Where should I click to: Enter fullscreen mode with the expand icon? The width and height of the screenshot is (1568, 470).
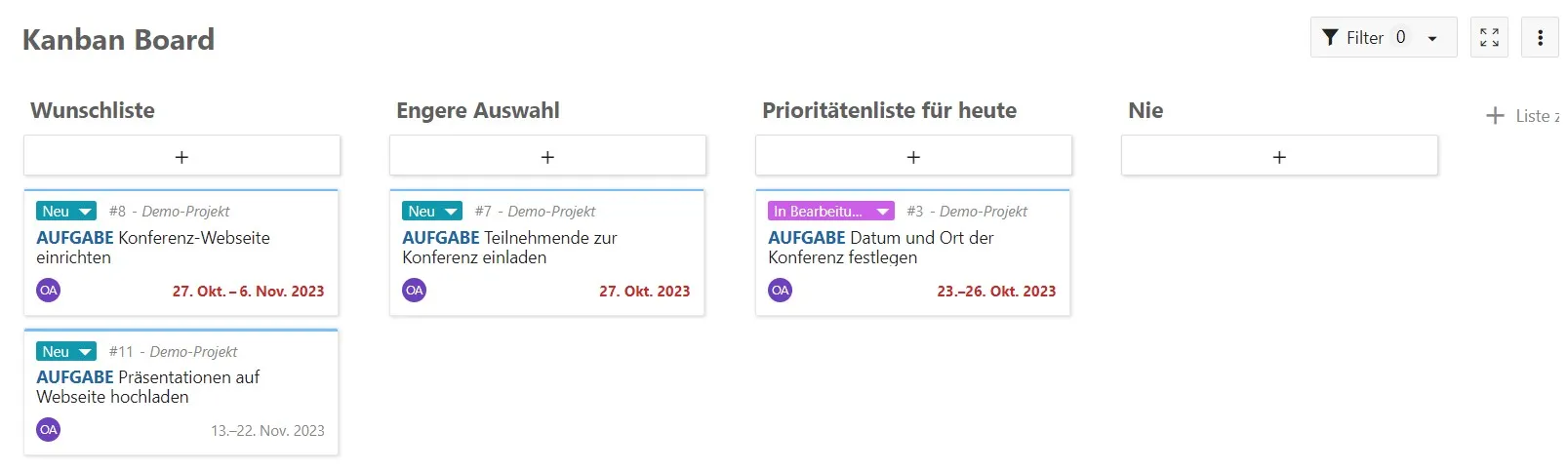point(1489,38)
